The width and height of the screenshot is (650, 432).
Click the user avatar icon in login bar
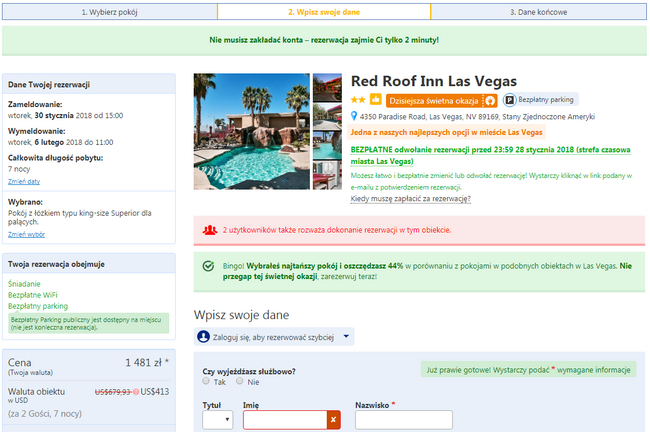click(x=203, y=337)
